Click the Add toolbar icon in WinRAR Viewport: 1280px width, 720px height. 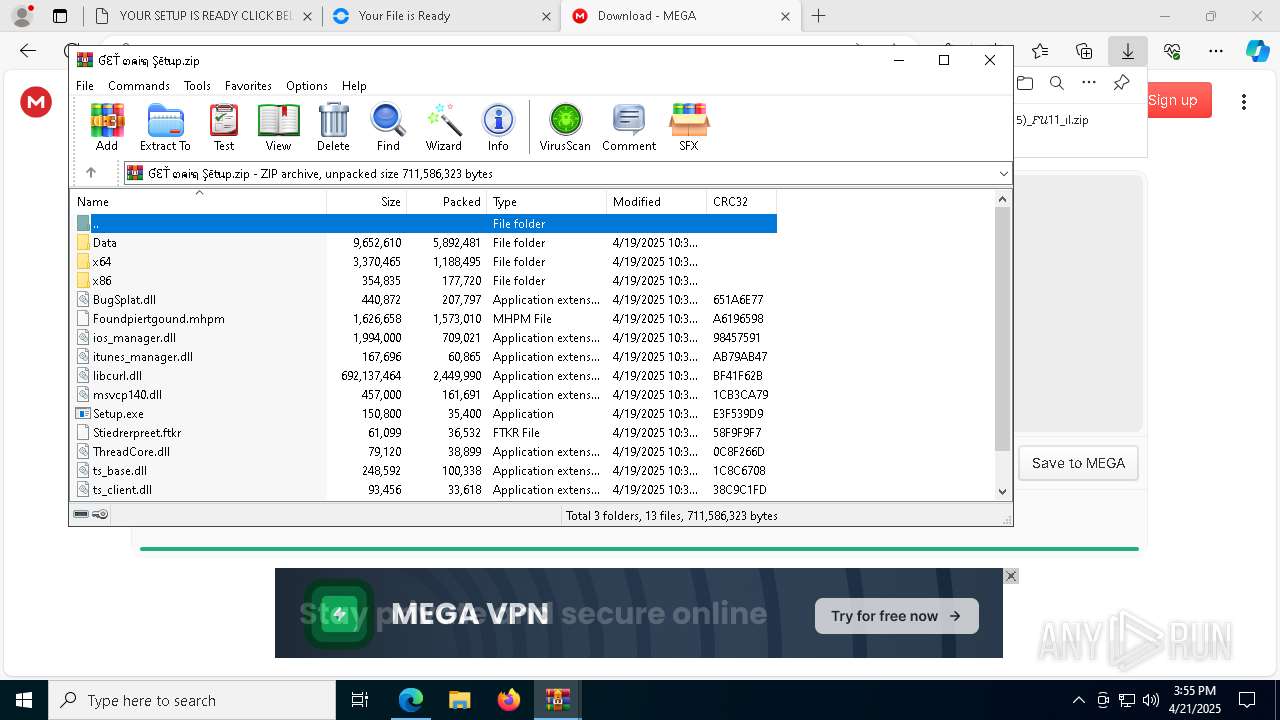tap(107, 127)
